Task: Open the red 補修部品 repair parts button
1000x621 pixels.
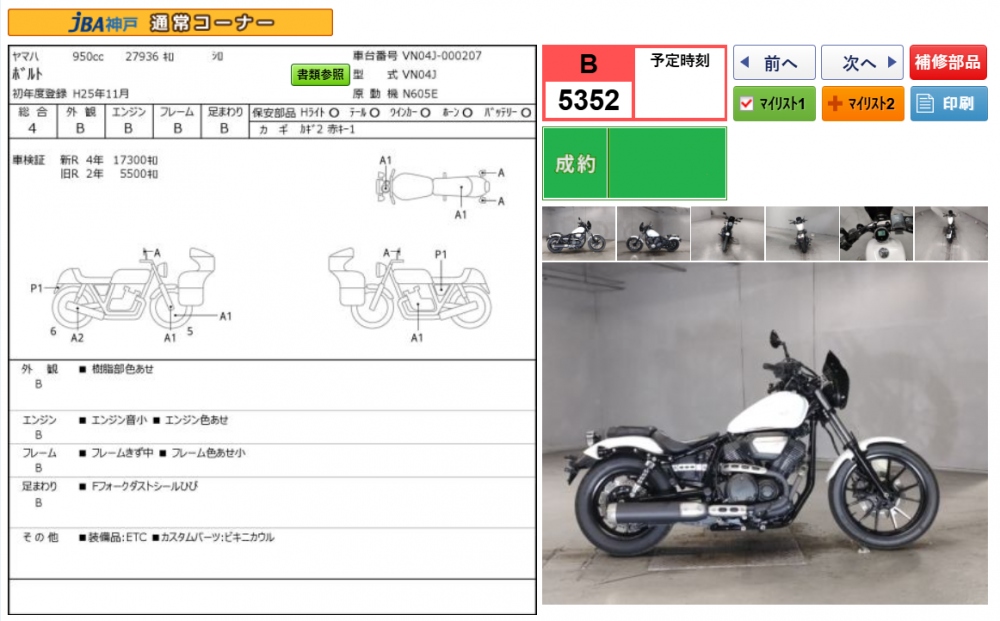Action: [948, 63]
